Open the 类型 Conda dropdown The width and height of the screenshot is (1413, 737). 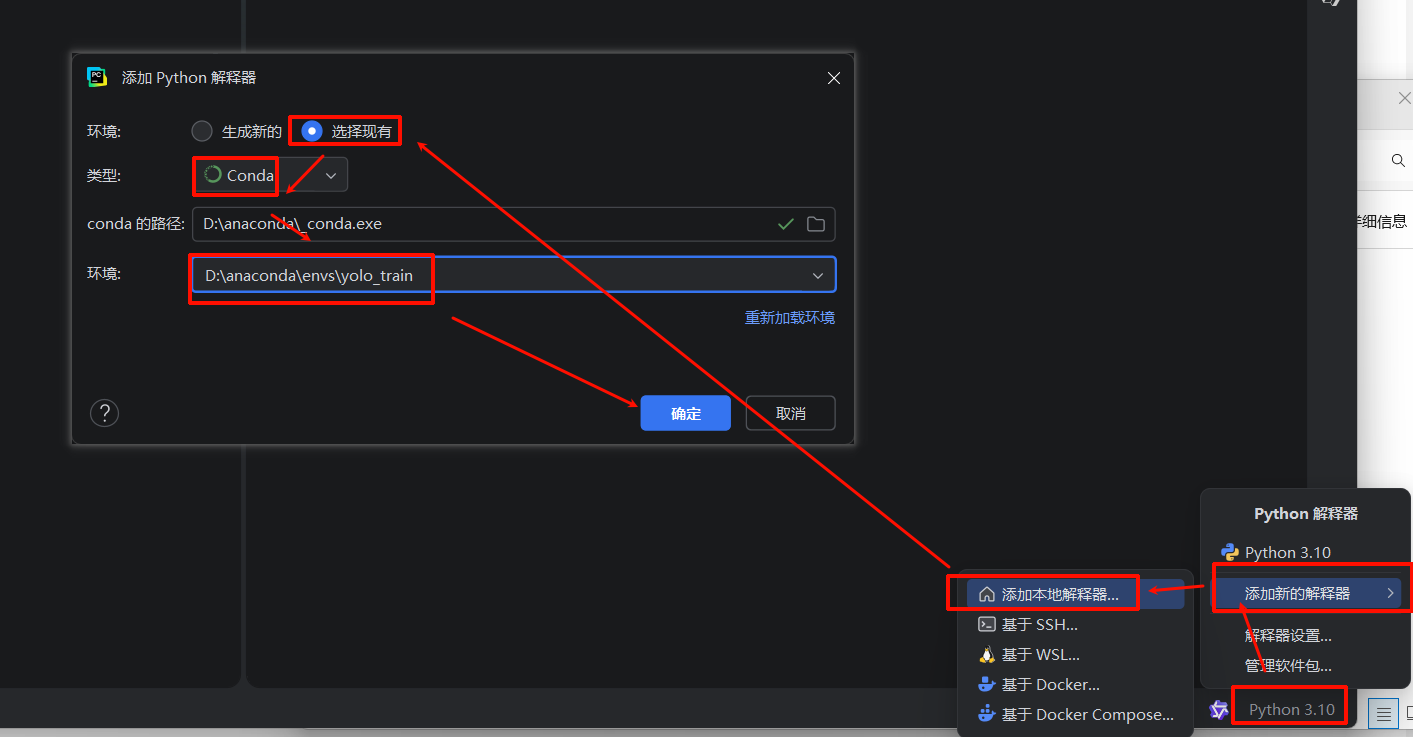pyautogui.click(x=270, y=175)
